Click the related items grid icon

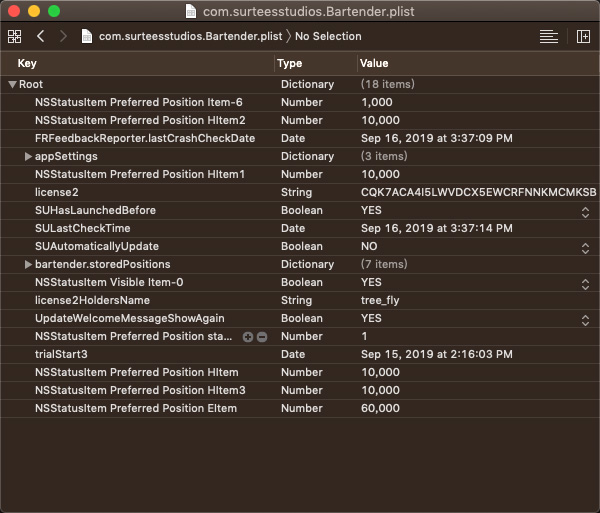(14, 36)
